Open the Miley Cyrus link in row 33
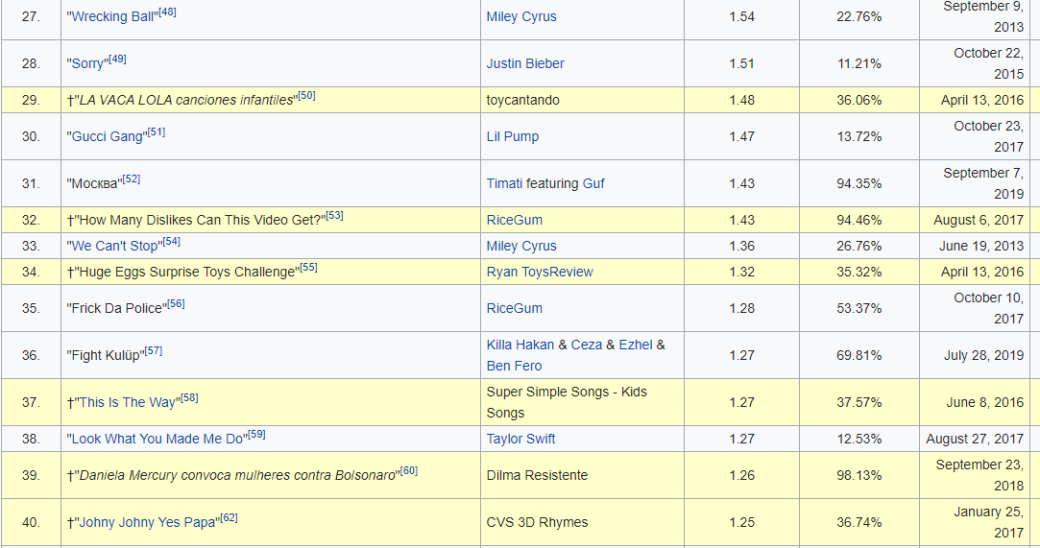The width and height of the screenshot is (1040, 548). [521, 246]
